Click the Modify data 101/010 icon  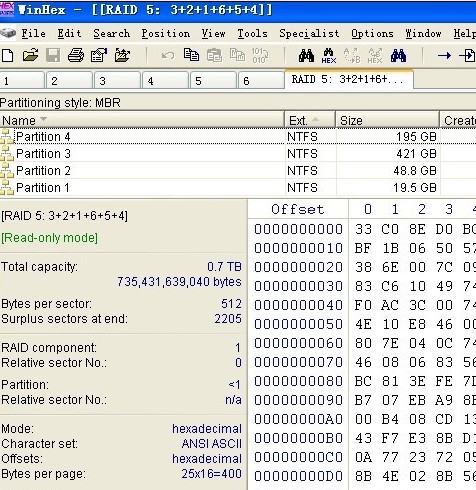(x=260, y=55)
